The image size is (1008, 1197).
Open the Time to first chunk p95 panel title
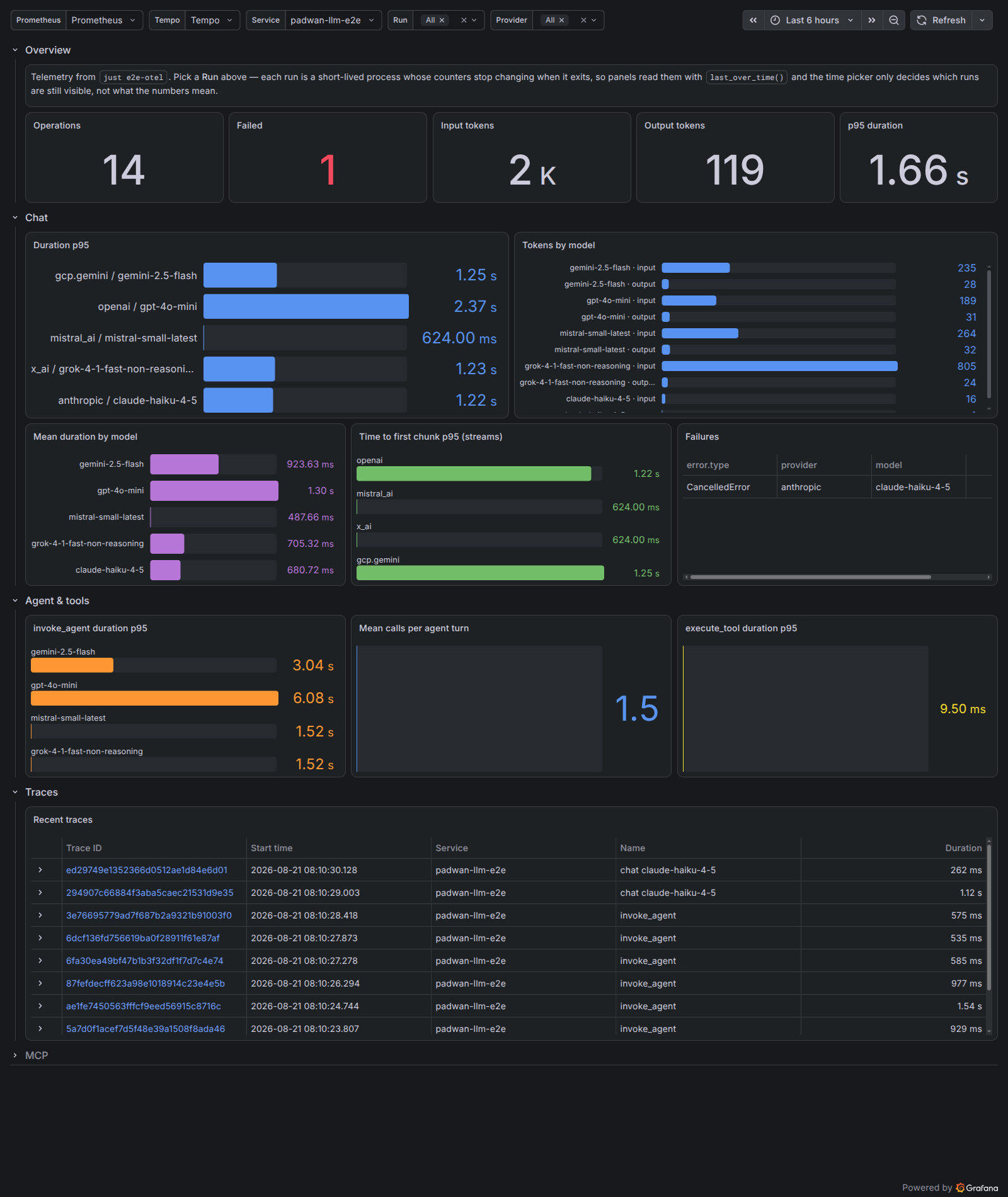coord(430,437)
